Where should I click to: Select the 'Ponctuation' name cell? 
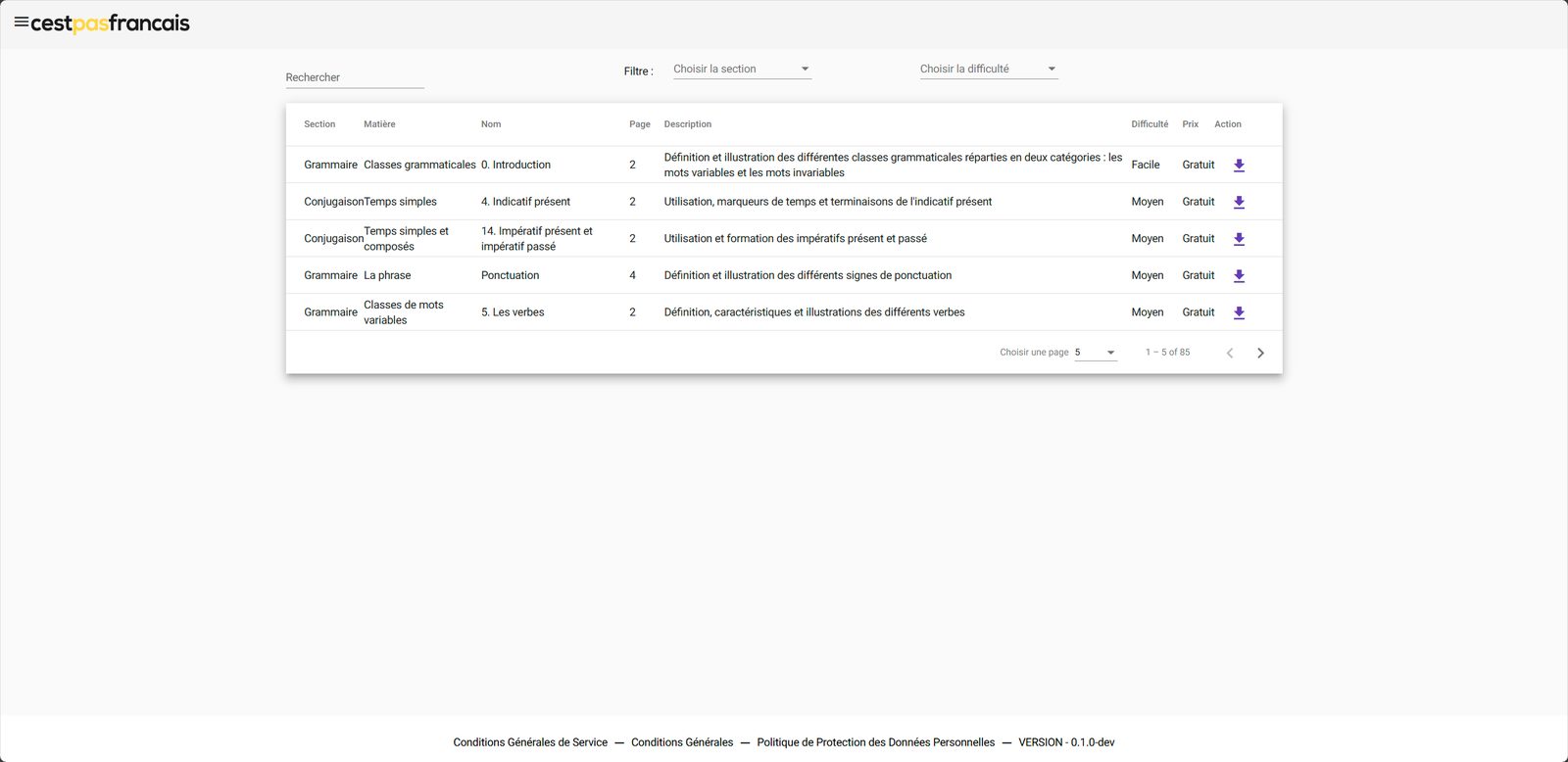coord(510,275)
